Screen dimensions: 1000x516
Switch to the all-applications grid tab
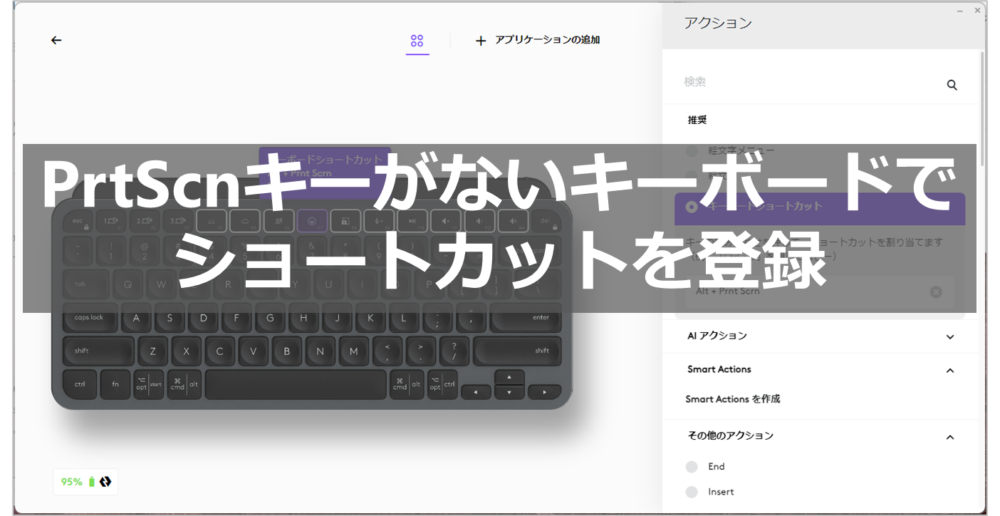[417, 41]
